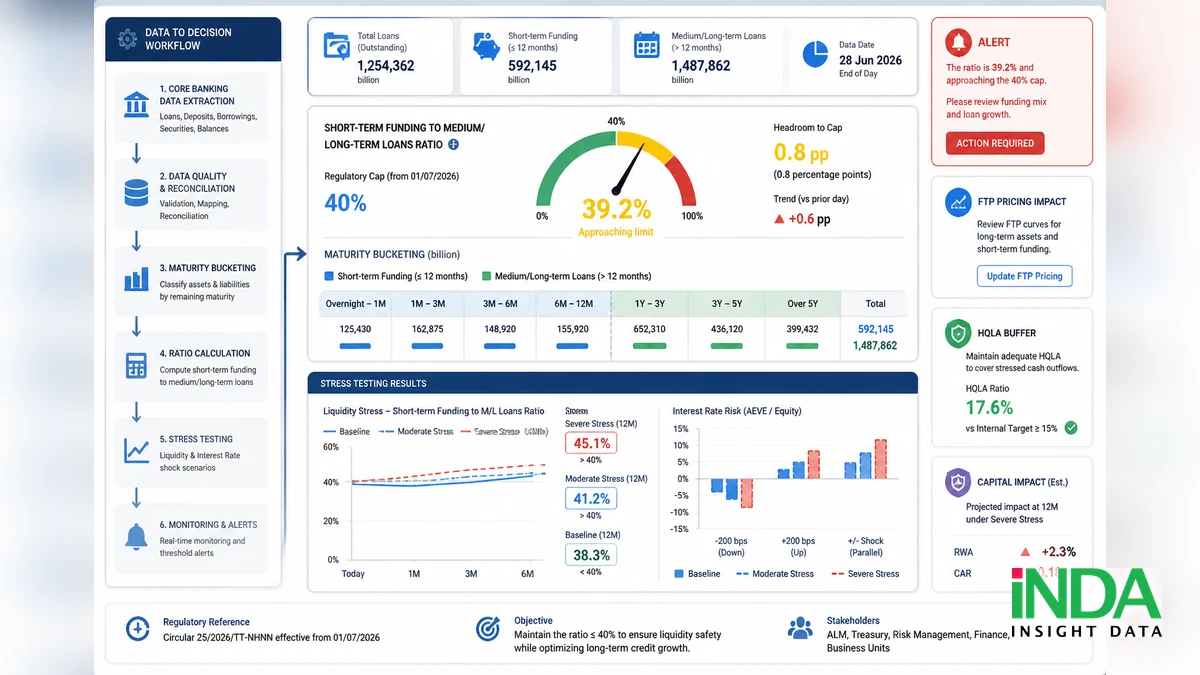Open the Stress Testing chart icon
This screenshot has width=1200, height=675.
click(x=136, y=451)
